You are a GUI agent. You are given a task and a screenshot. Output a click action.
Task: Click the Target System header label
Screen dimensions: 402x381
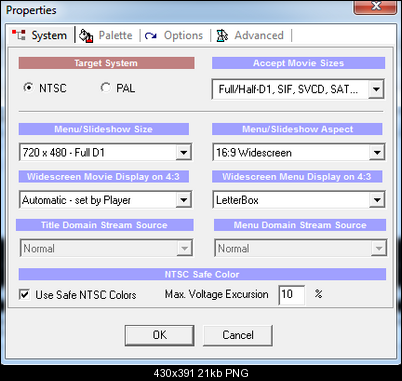(x=106, y=63)
